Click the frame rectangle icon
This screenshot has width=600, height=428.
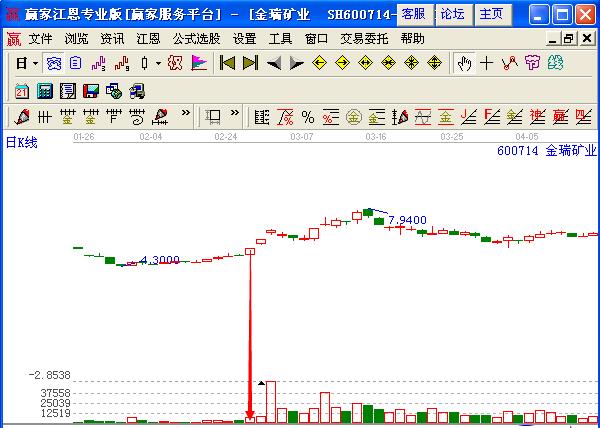[213, 117]
